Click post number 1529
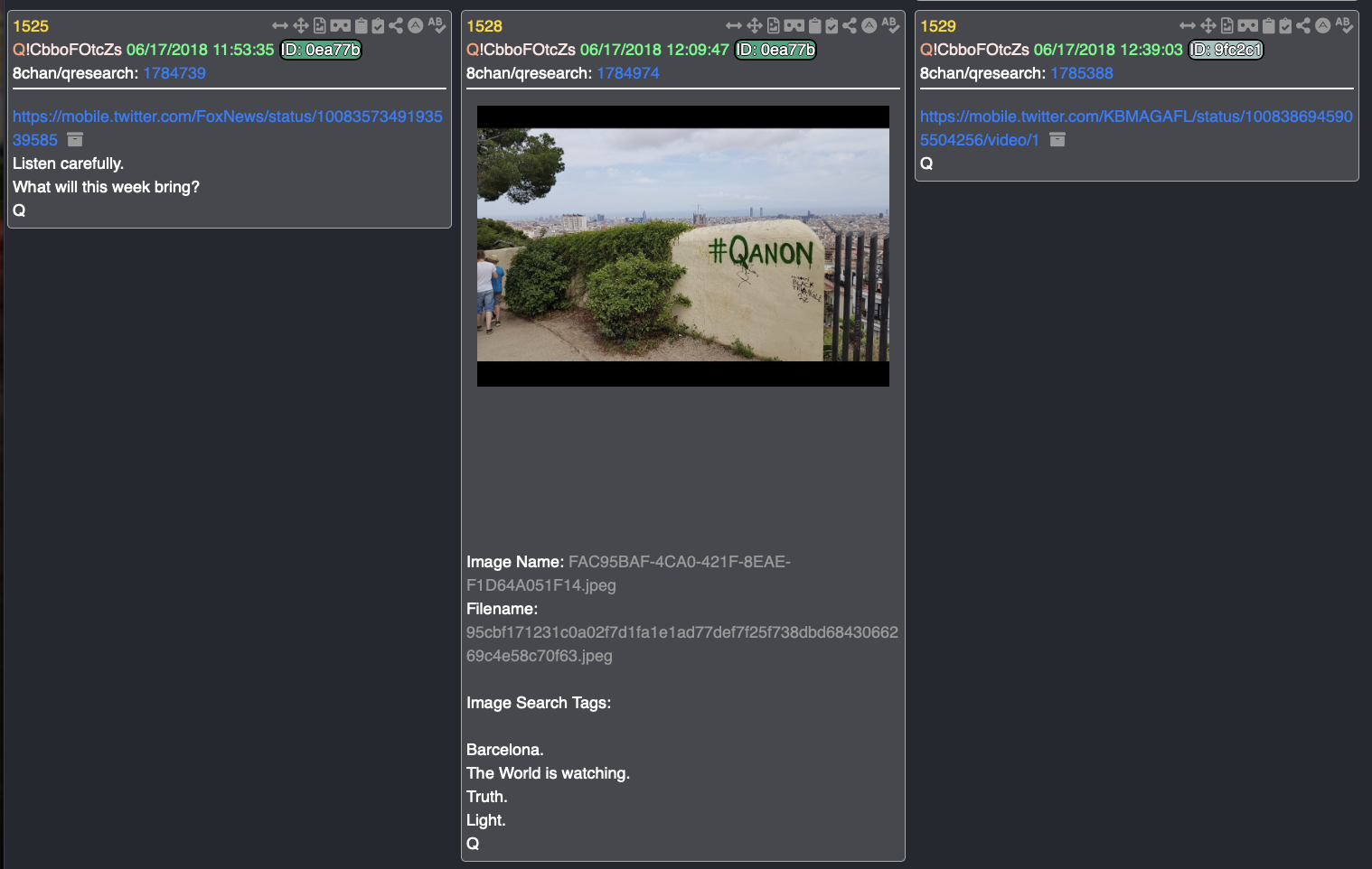Viewport: 1372px width, 869px height. click(x=938, y=26)
